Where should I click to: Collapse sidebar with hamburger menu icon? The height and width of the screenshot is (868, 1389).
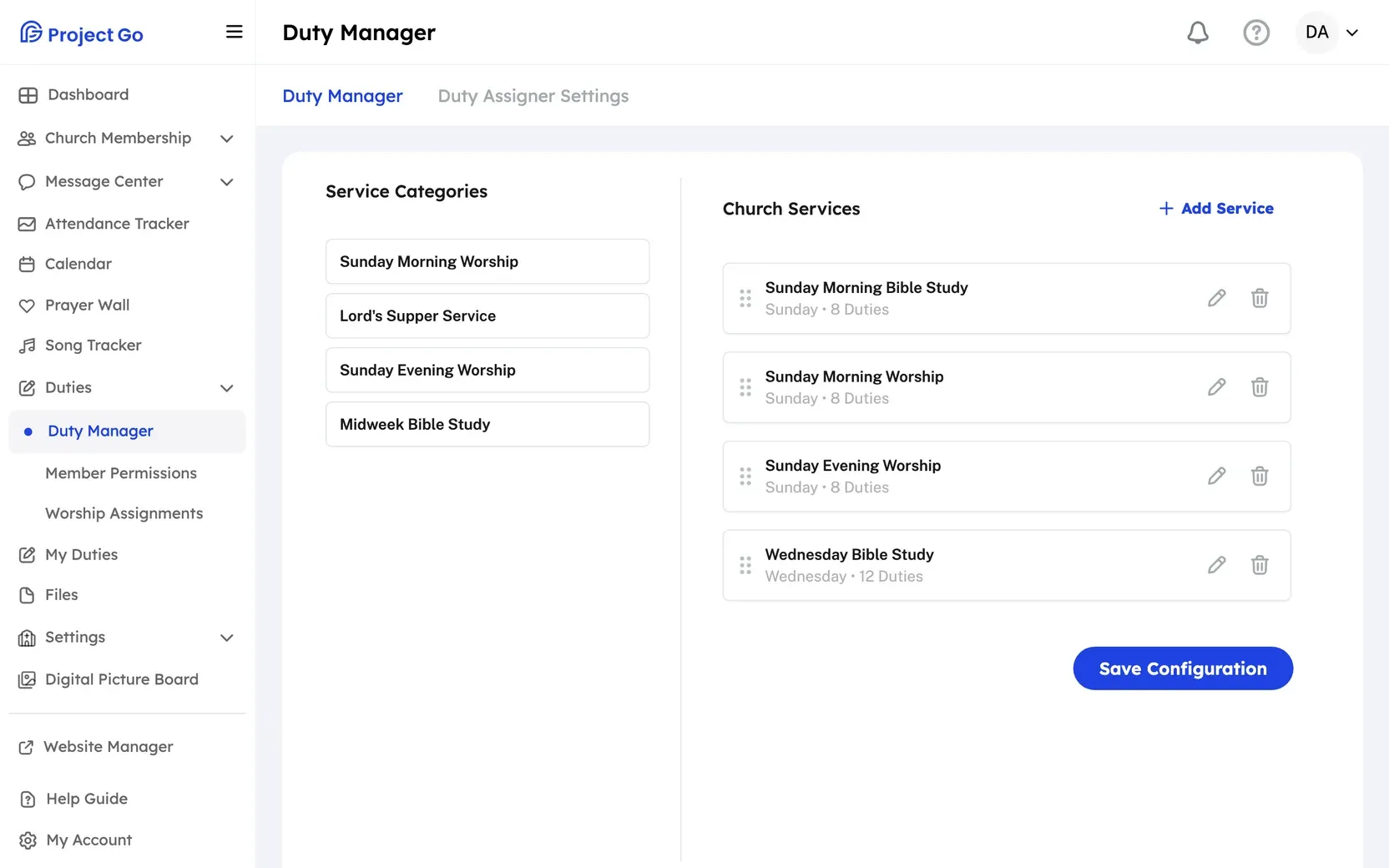pyautogui.click(x=235, y=32)
